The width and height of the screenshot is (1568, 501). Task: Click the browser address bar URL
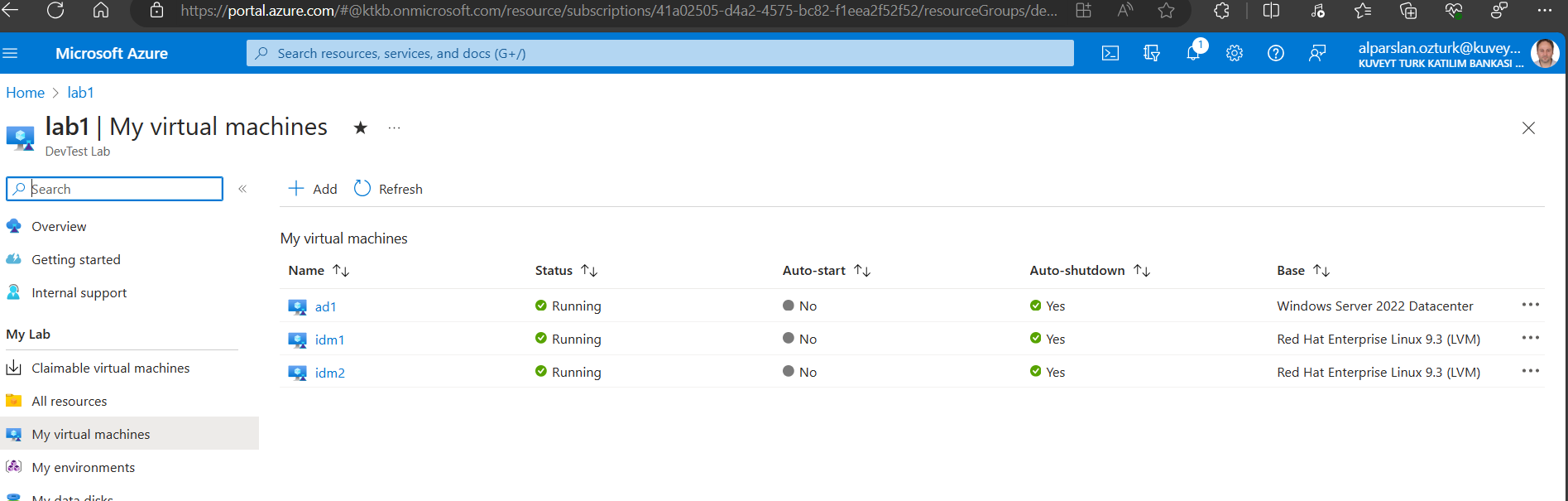pyautogui.click(x=618, y=11)
